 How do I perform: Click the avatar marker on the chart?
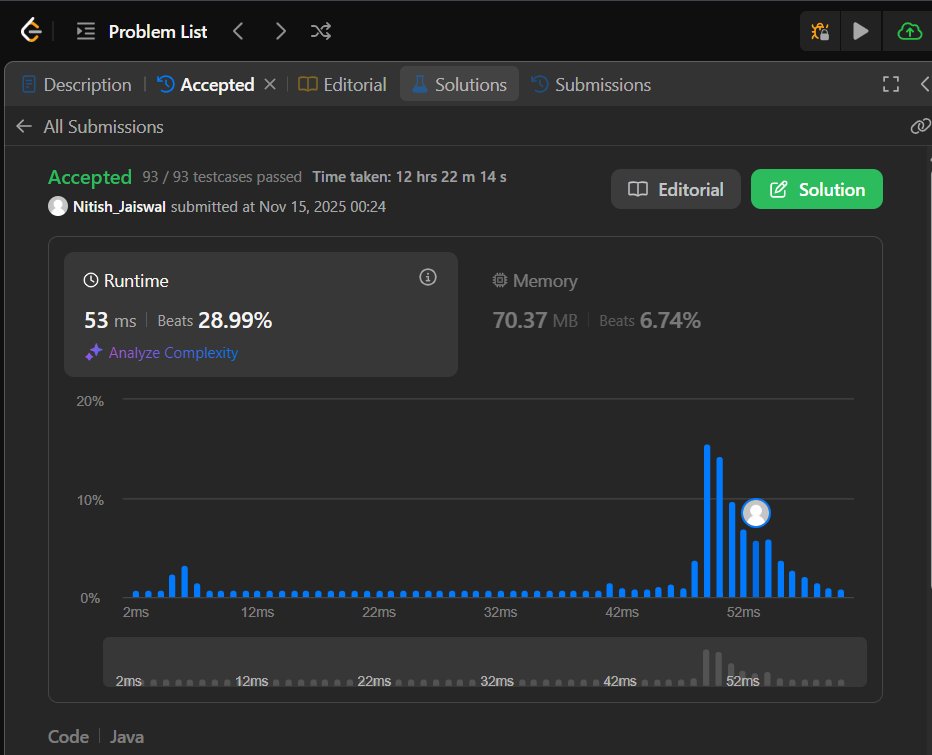(x=756, y=512)
